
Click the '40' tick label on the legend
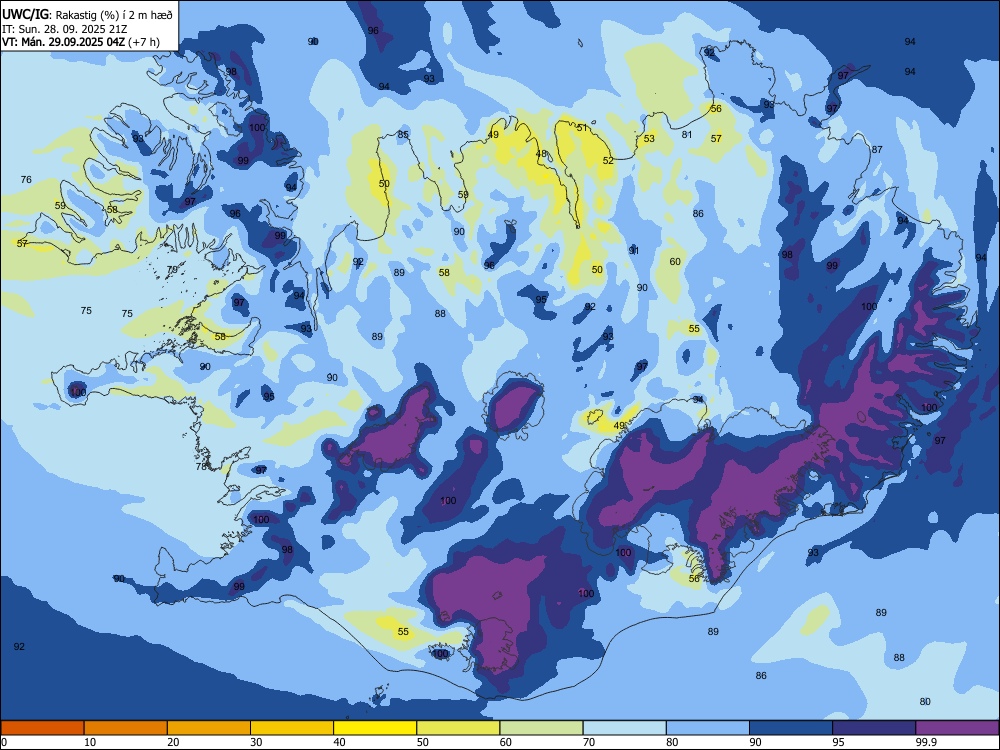[x=339, y=742]
